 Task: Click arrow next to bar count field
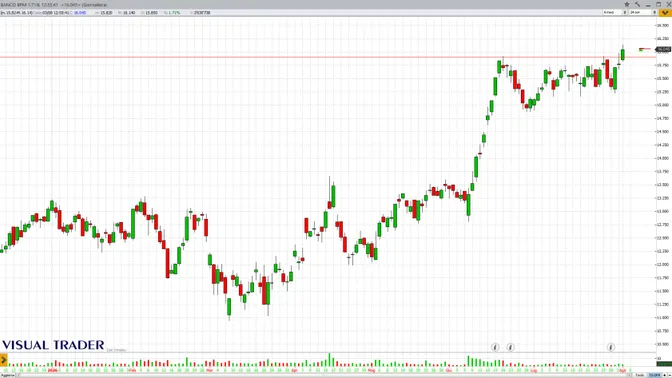(654, 12)
